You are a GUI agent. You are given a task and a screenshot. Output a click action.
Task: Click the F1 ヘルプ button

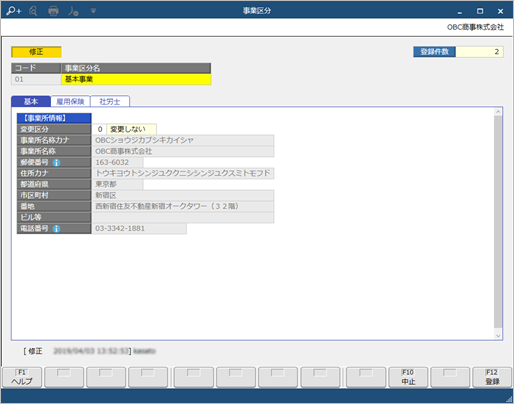tap(22, 377)
